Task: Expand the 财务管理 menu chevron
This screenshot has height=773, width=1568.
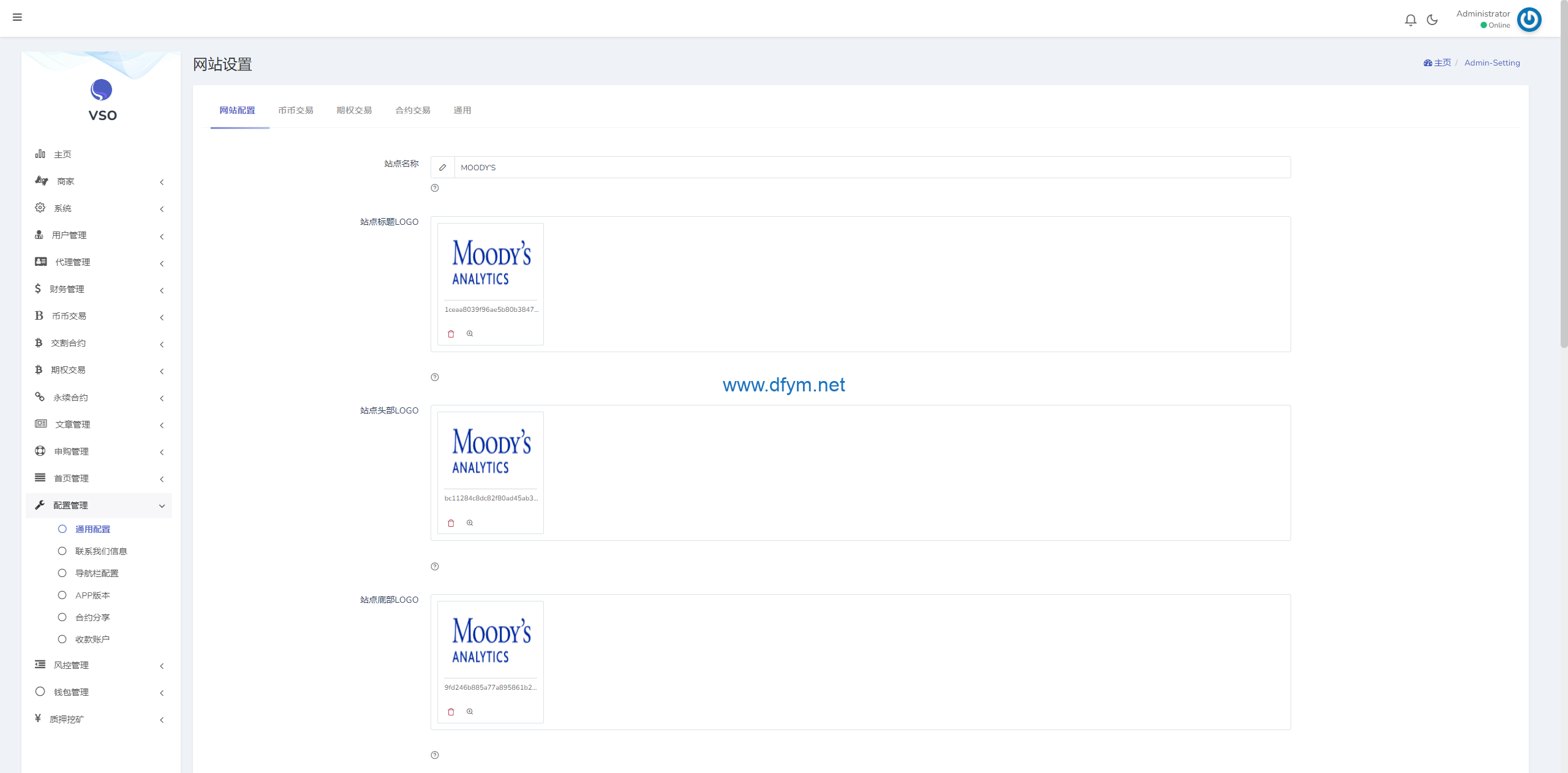Action: tap(162, 290)
